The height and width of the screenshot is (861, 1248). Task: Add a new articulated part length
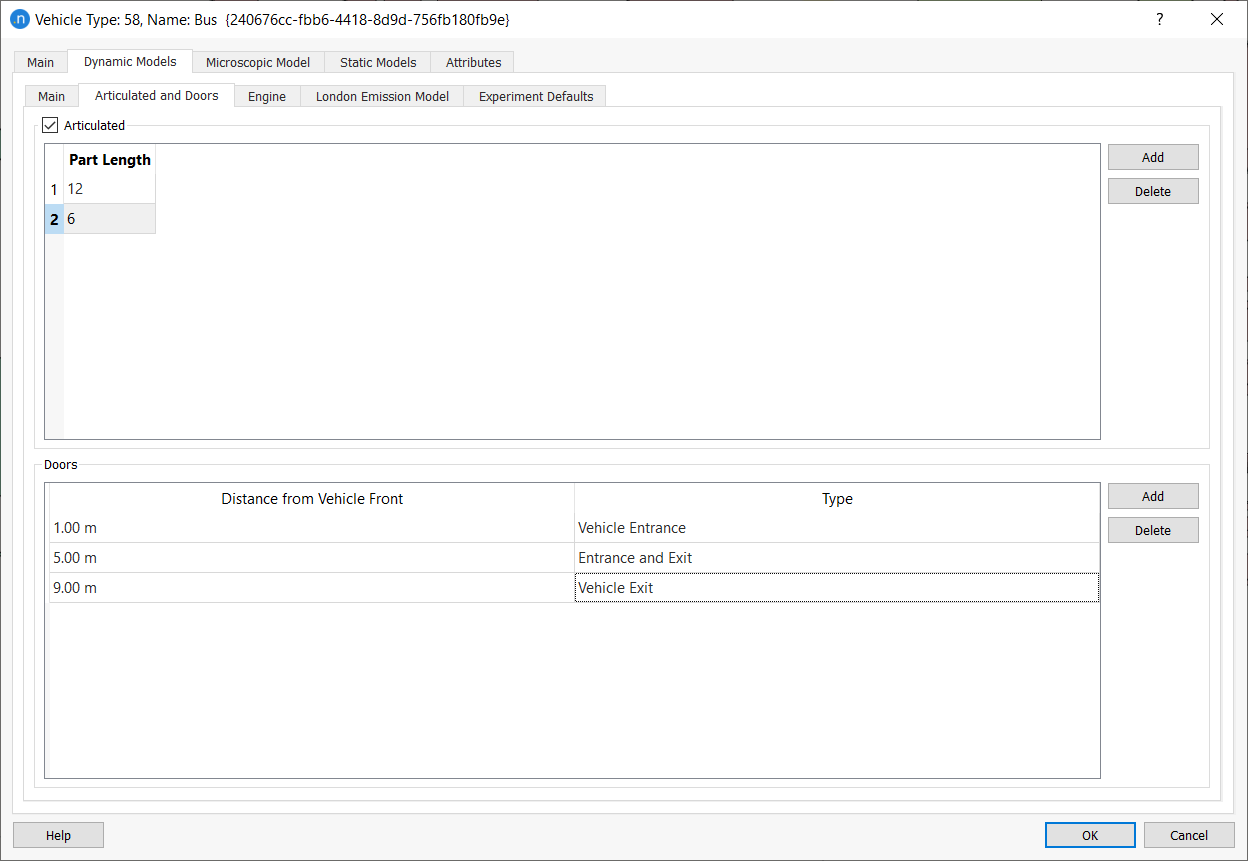pos(1152,157)
